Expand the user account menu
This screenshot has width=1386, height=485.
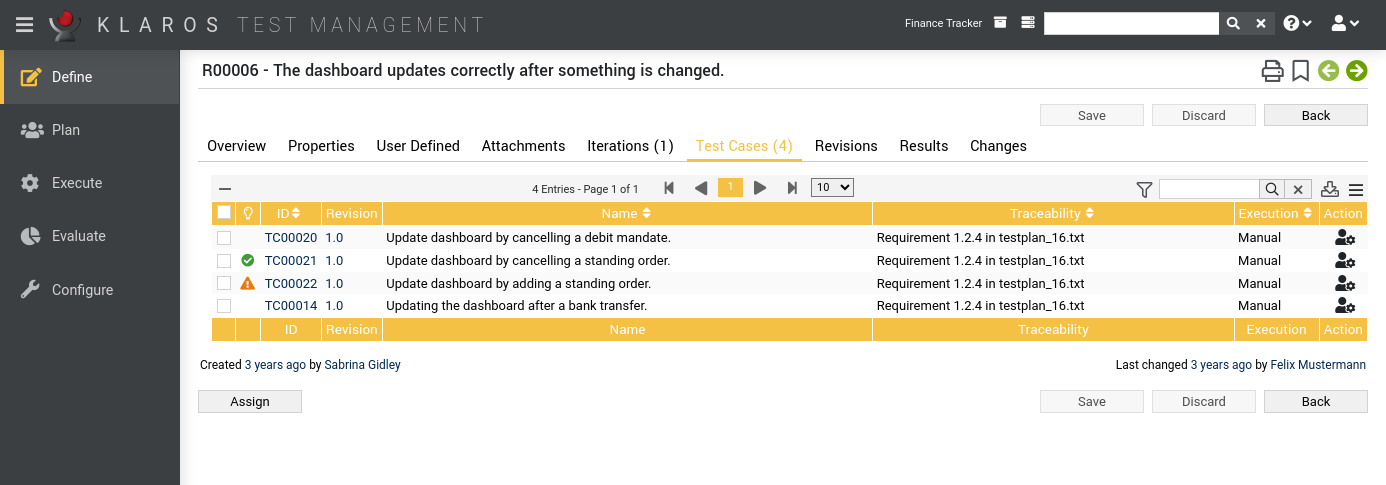pyautogui.click(x=1345, y=24)
